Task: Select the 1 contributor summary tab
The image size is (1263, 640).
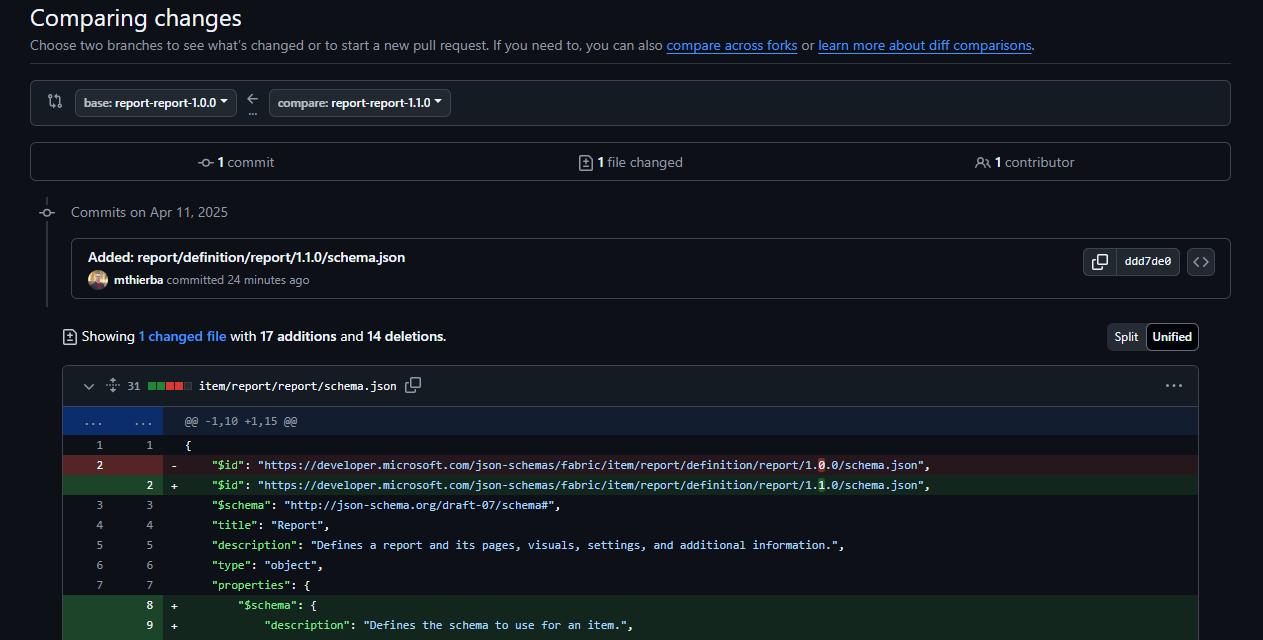Action: click(x=1024, y=161)
